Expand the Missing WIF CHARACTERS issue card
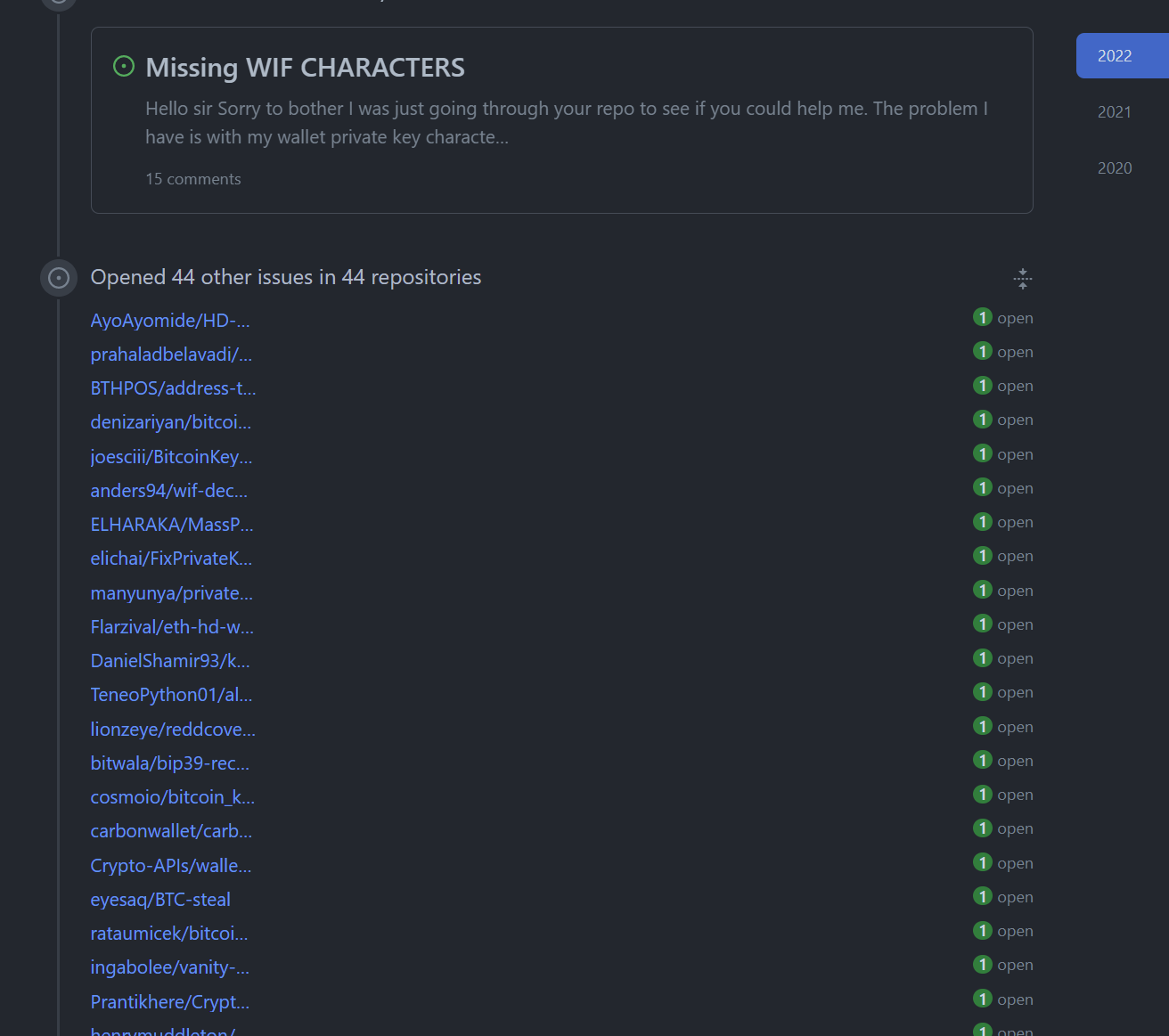Viewport: 1169px width, 1036px height. click(x=305, y=67)
